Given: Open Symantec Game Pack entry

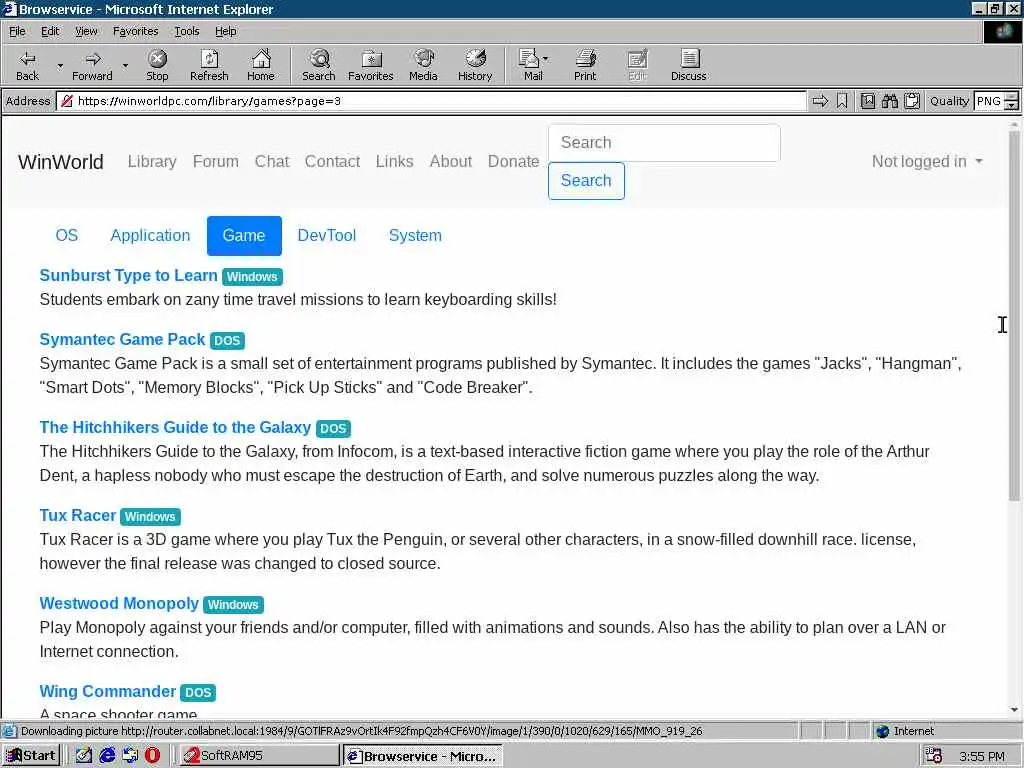Looking at the screenshot, I should (x=122, y=340).
